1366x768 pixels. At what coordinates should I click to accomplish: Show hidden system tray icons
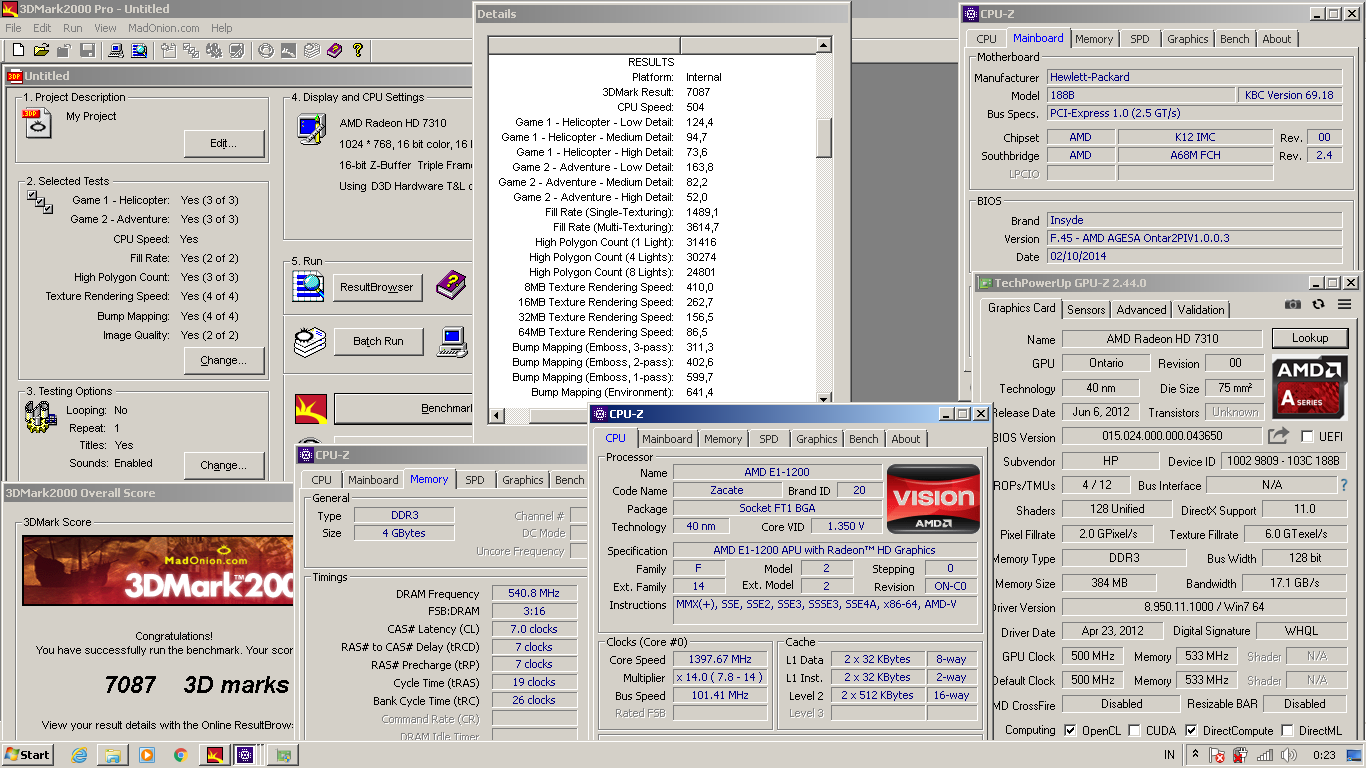1194,755
